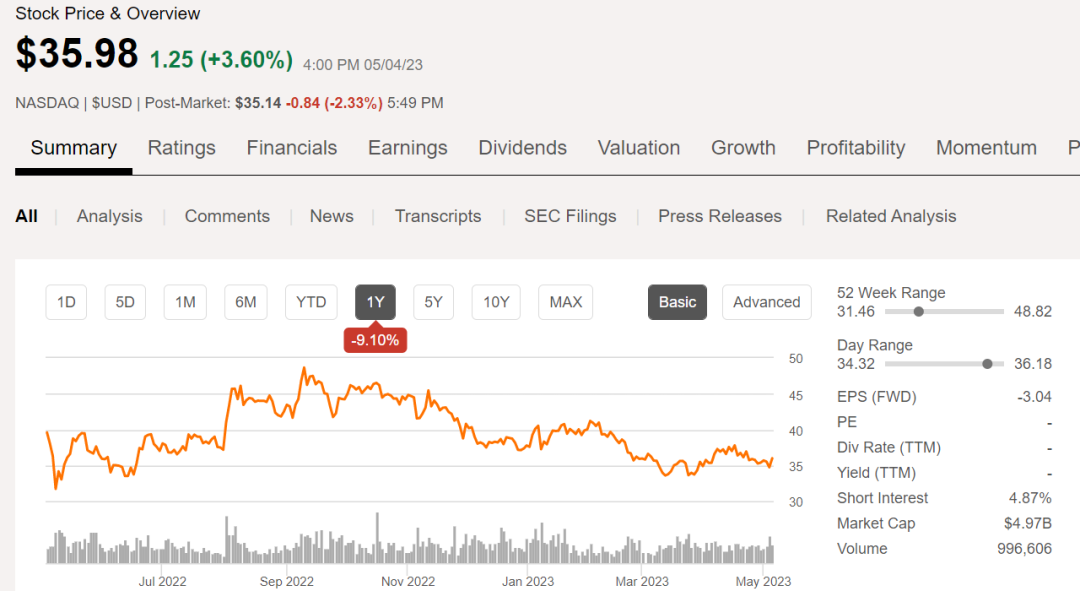This screenshot has height=591, width=1080.
Task: View the Profitability tab
Action: point(856,148)
